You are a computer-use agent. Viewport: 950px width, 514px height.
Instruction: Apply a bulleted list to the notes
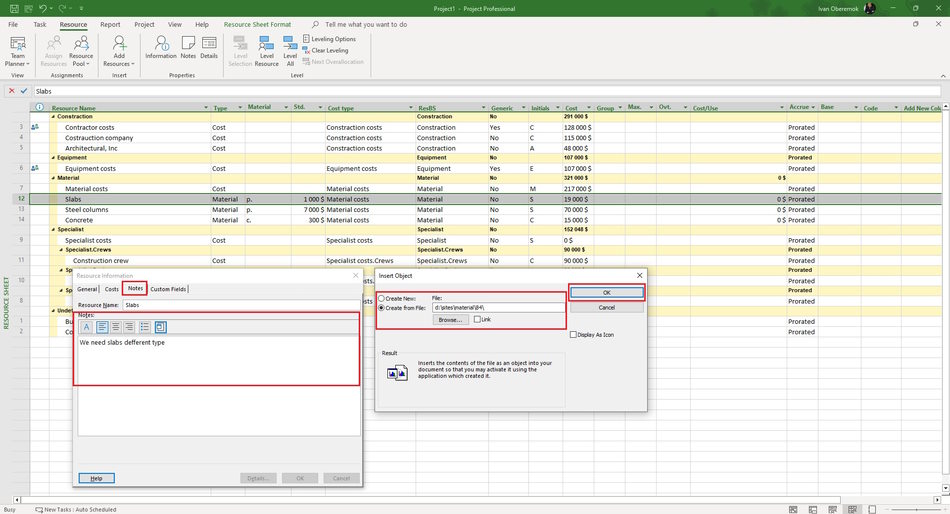[144, 327]
